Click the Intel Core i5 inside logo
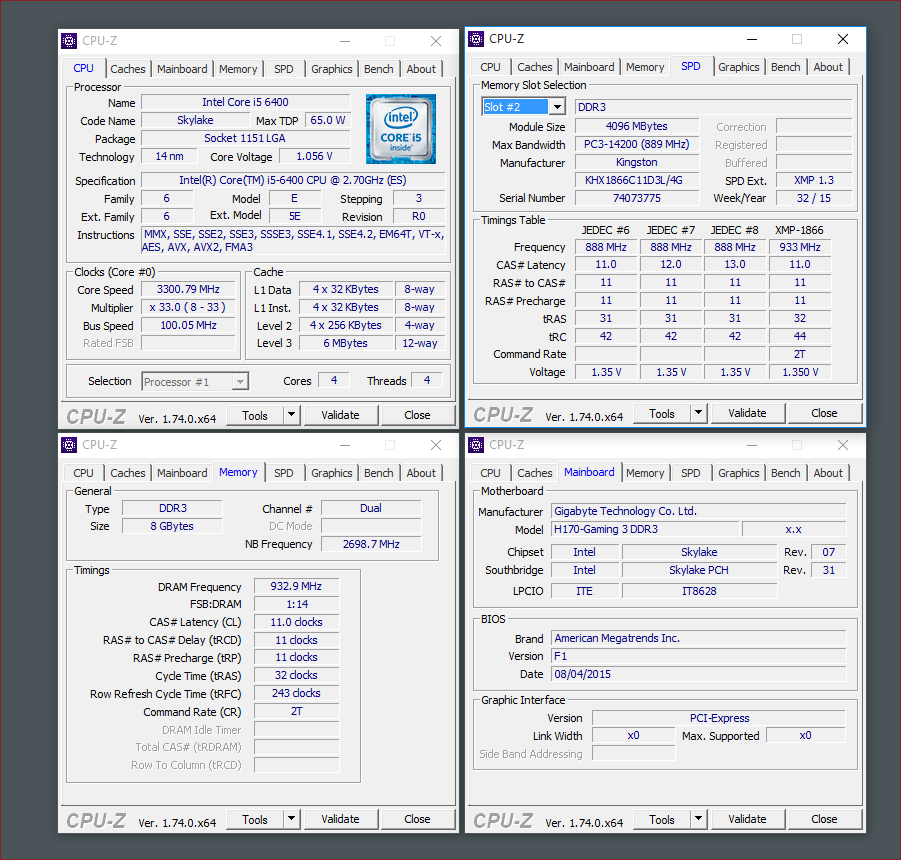This screenshot has width=901, height=860. (x=401, y=129)
